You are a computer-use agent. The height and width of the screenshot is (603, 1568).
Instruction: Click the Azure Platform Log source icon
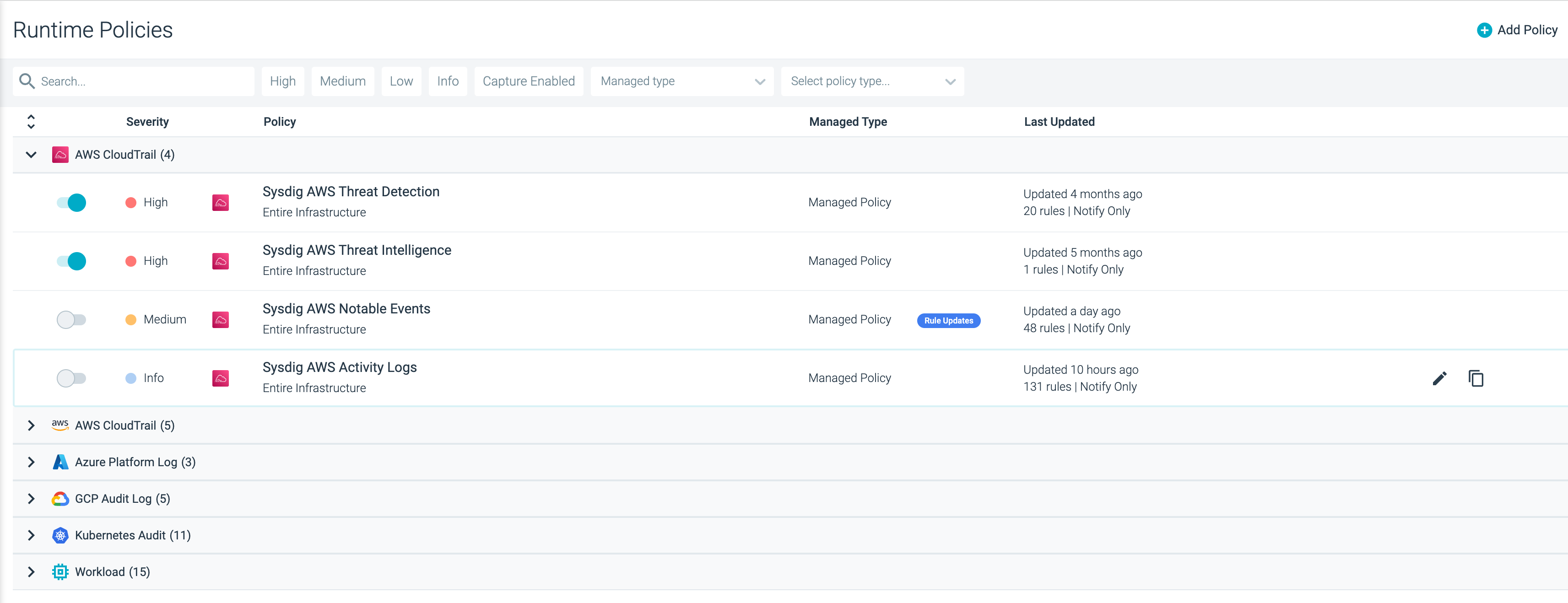pyautogui.click(x=60, y=462)
